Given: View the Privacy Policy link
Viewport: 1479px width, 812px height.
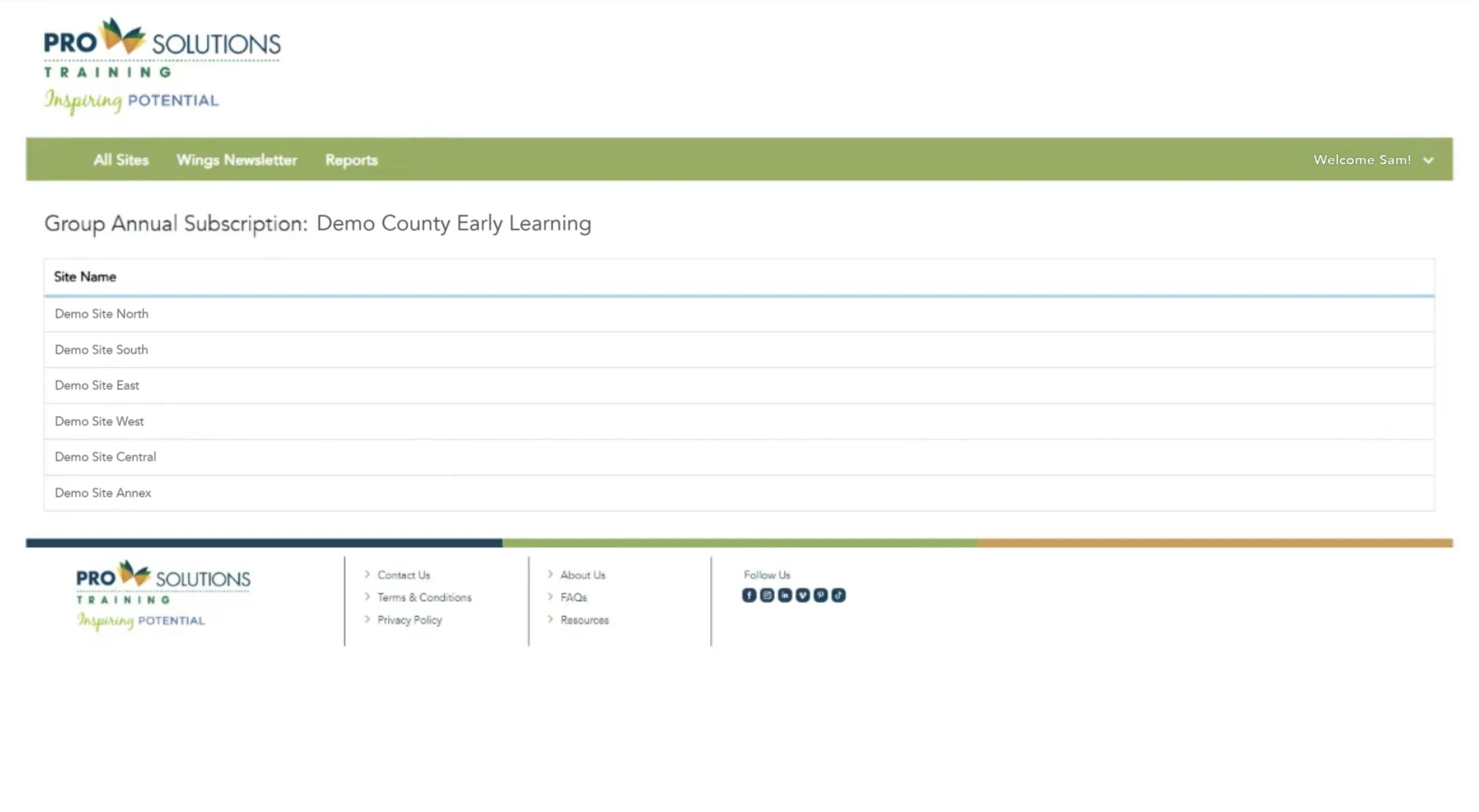Looking at the screenshot, I should (409, 620).
